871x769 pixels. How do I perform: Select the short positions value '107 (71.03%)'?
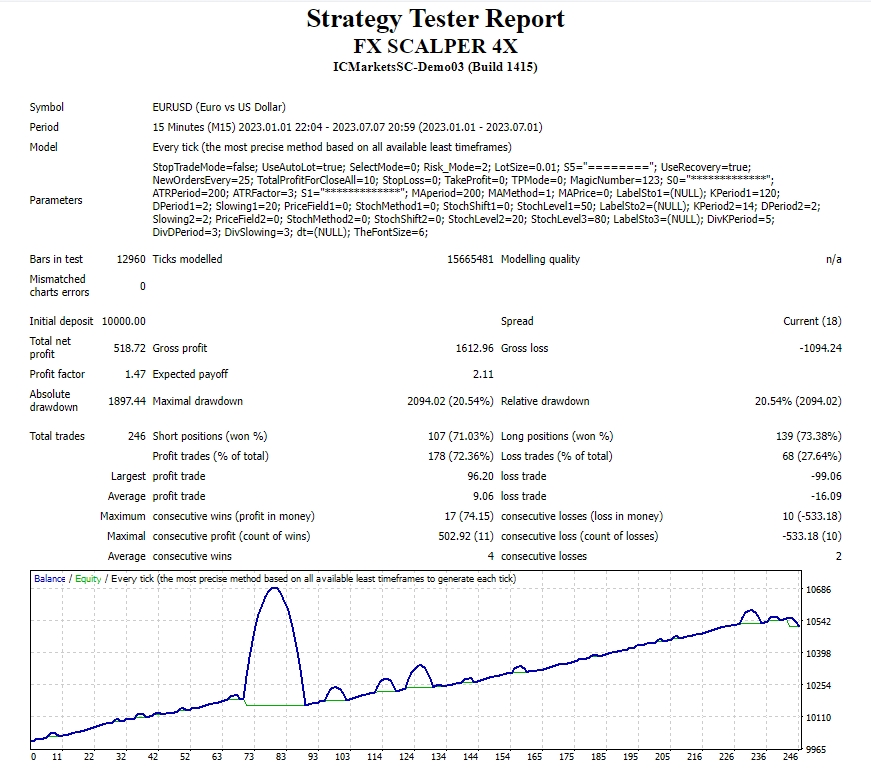460,436
